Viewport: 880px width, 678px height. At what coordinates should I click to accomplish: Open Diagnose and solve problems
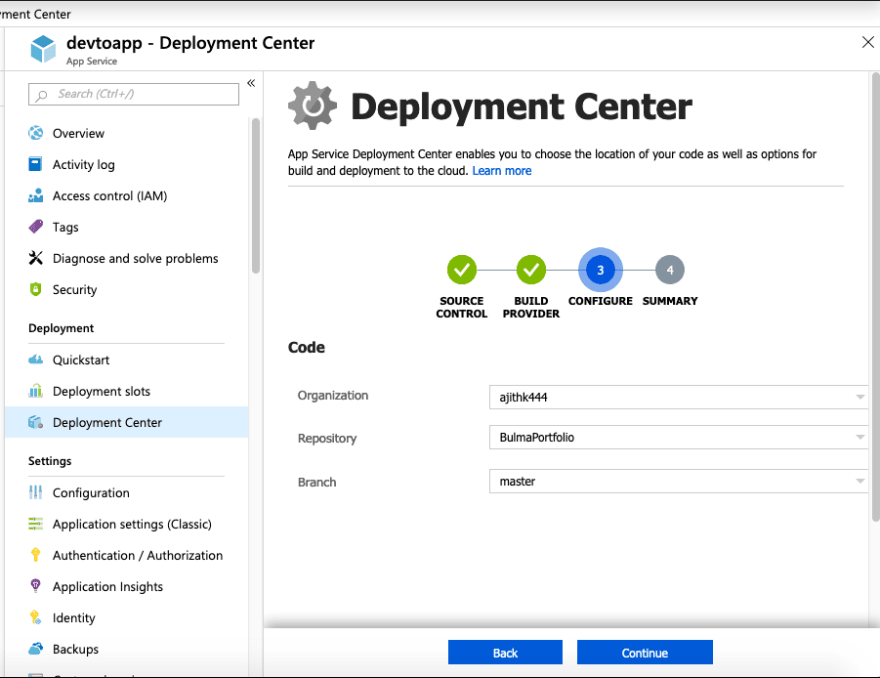(127, 258)
